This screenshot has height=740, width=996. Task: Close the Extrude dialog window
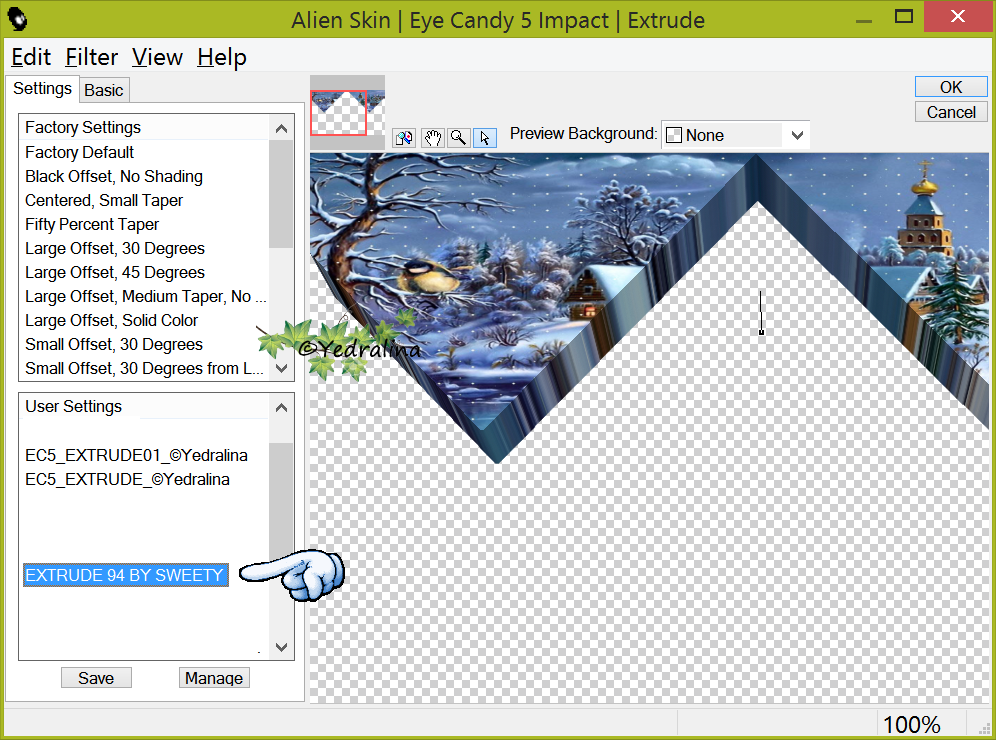click(x=958, y=17)
